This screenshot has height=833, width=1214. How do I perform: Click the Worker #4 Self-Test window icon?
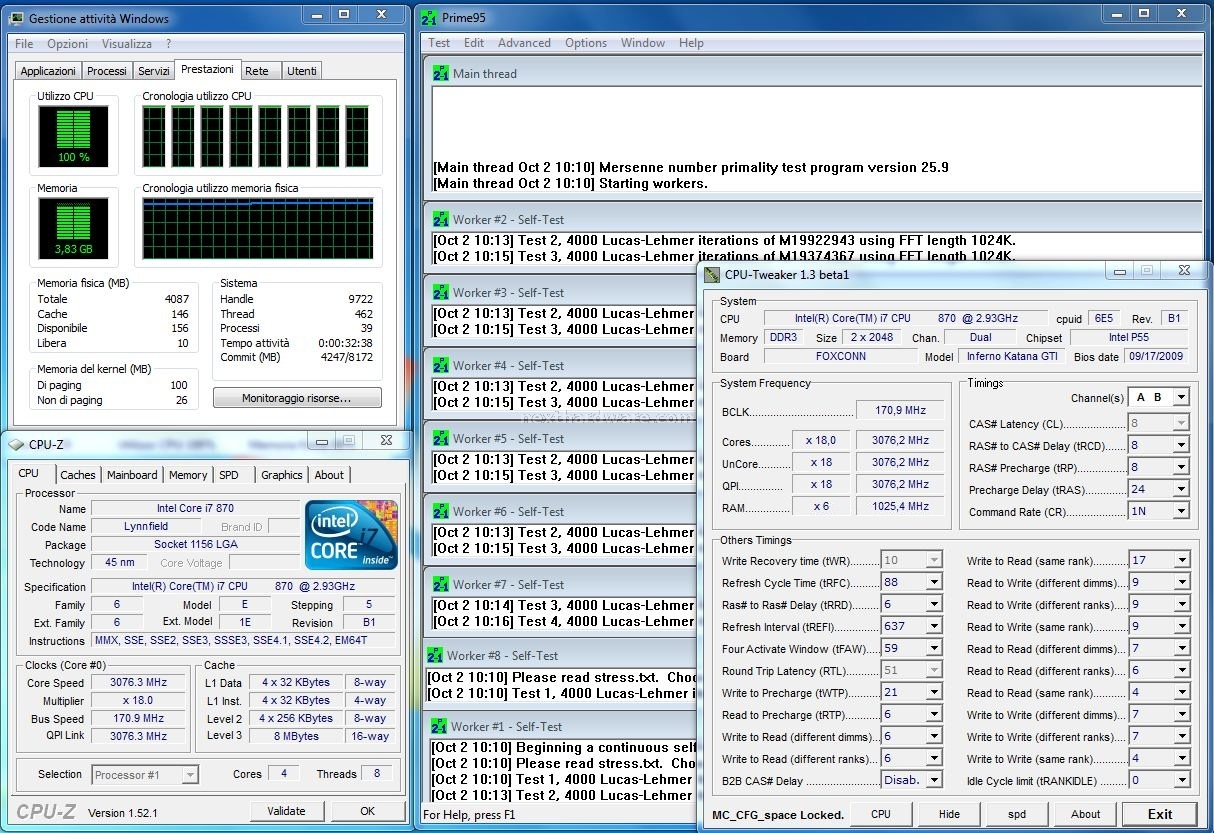[441, 365]
